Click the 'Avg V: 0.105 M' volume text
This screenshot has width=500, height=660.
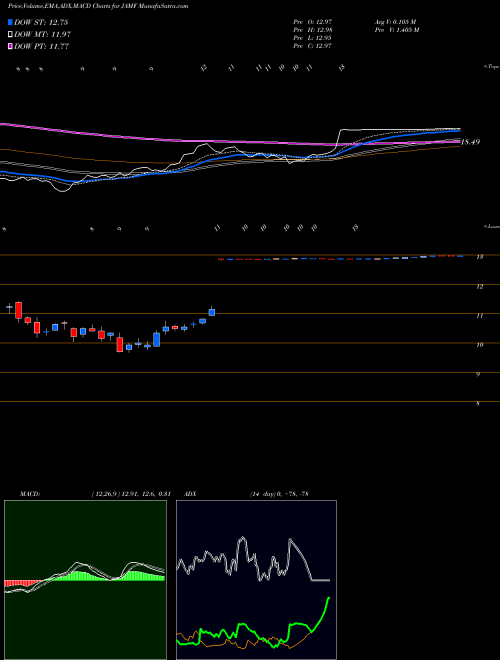coord(395,21)
